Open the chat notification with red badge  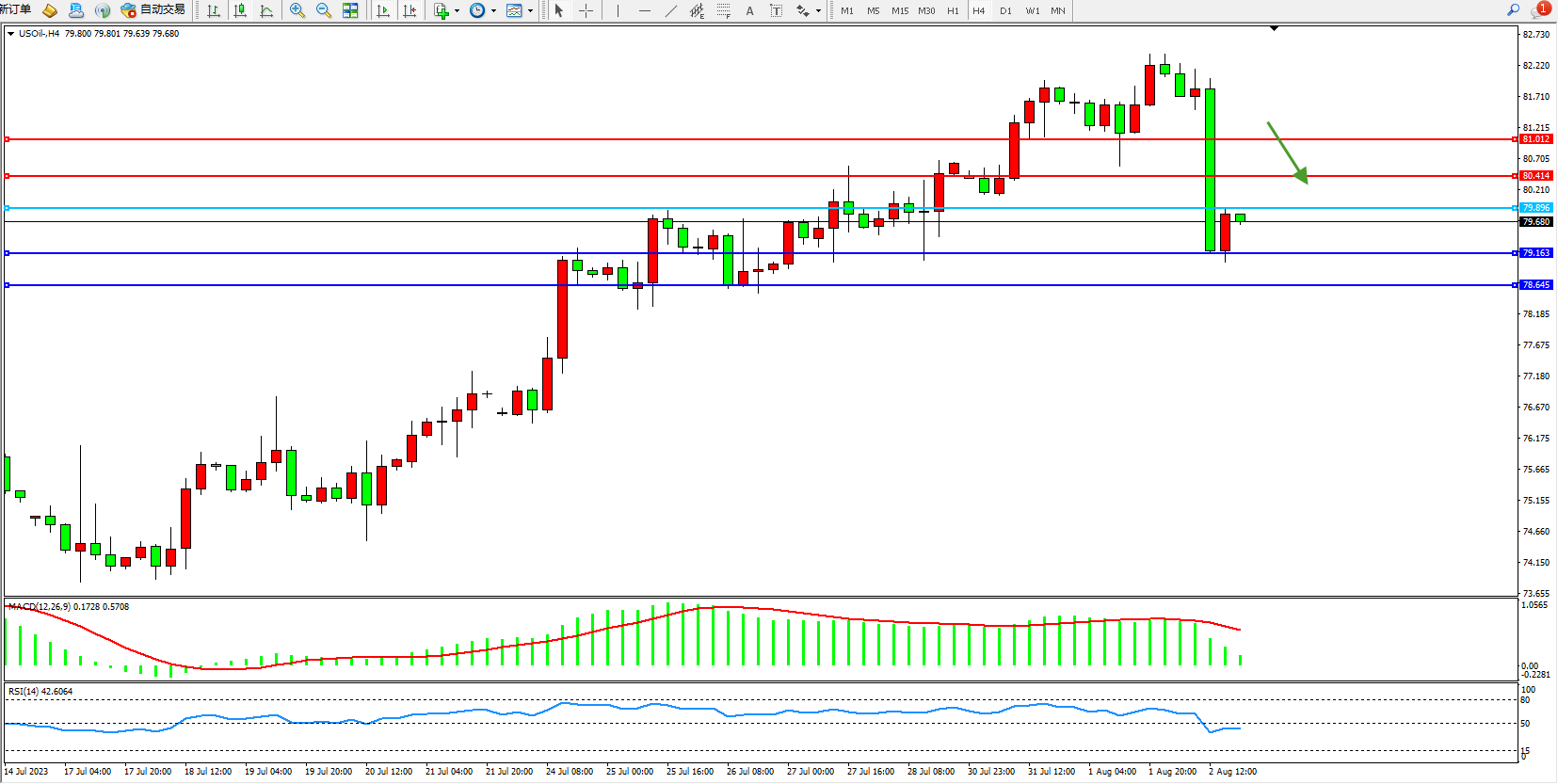[1540, 9]
